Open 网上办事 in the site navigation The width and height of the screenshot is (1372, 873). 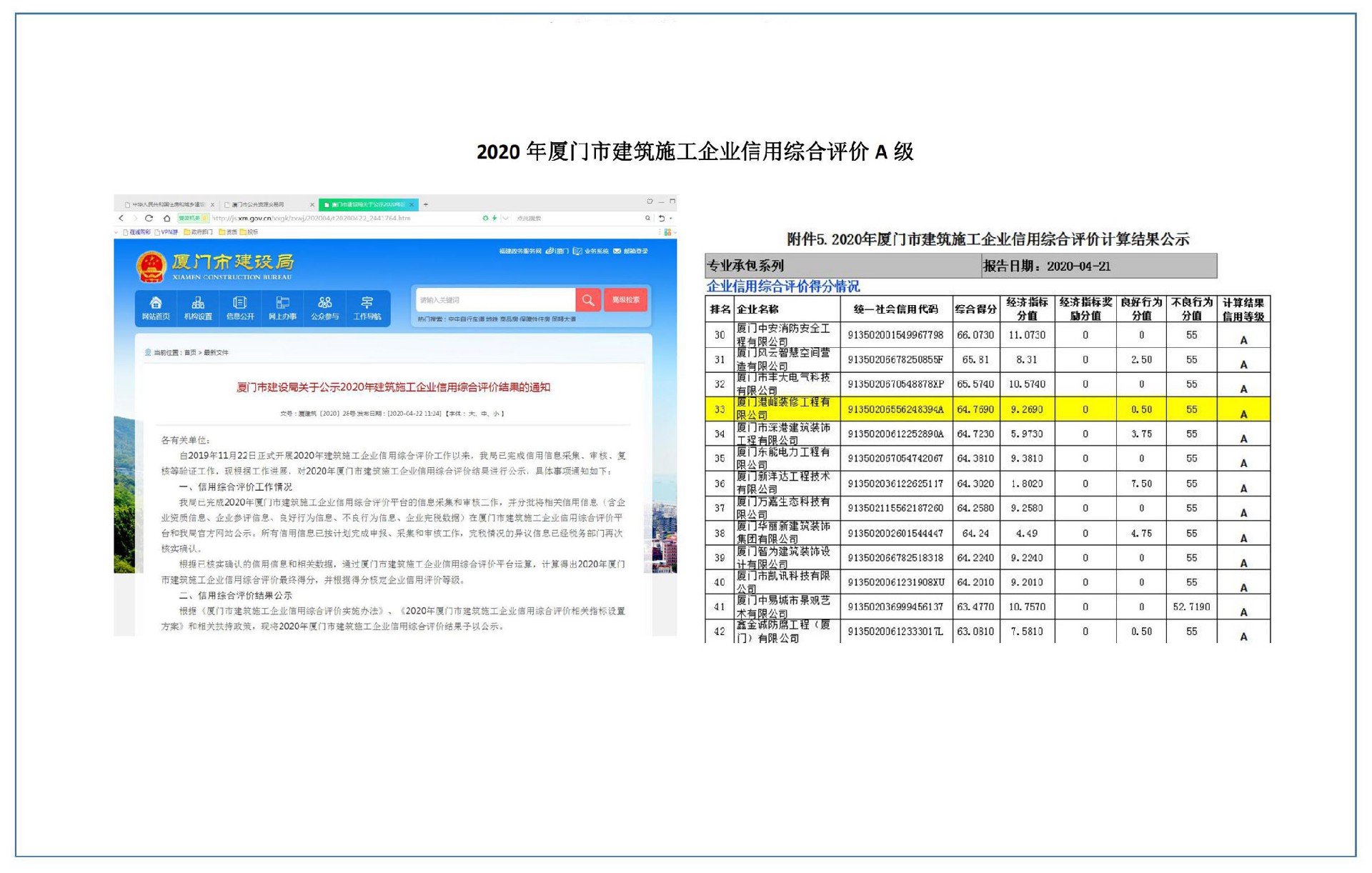[x=282, y=309]
